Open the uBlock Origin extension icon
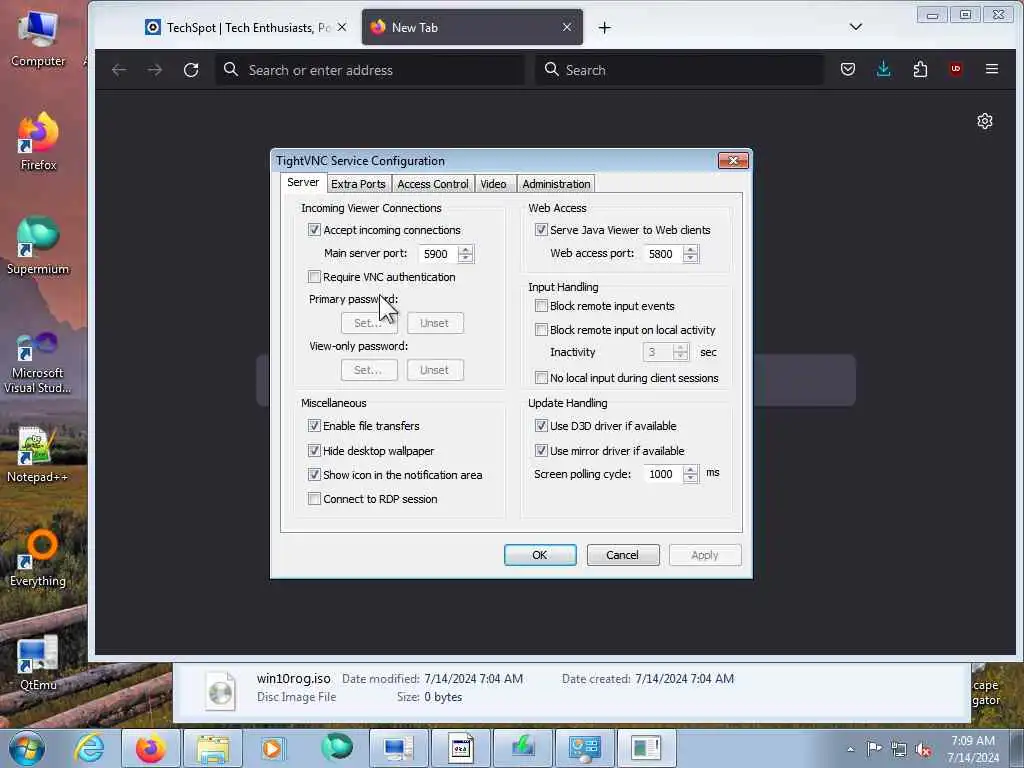1024x768 pixels. (956, 69)
